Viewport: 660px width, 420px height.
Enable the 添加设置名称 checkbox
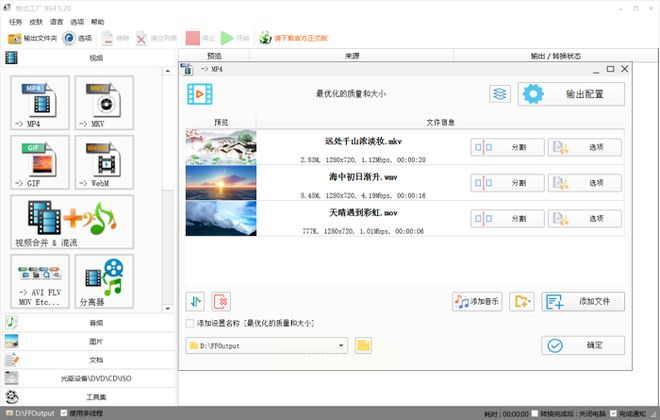point(191,323)
